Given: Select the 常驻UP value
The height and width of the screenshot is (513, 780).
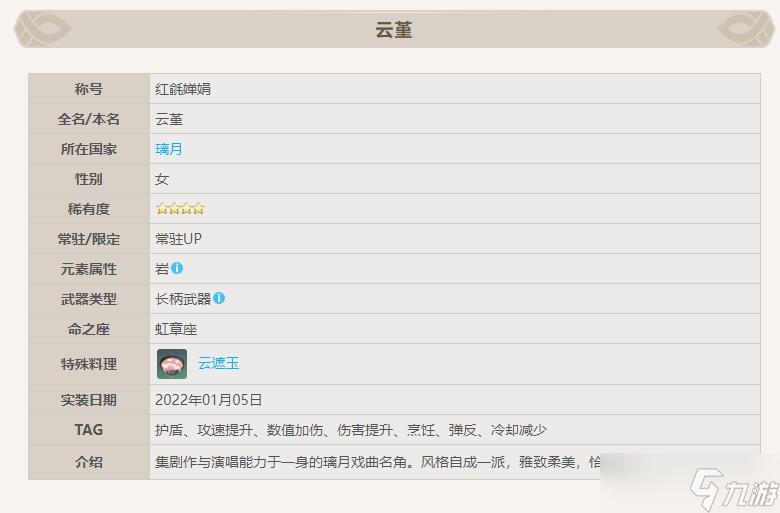Looking at the screenshot, I should point(178,239).
